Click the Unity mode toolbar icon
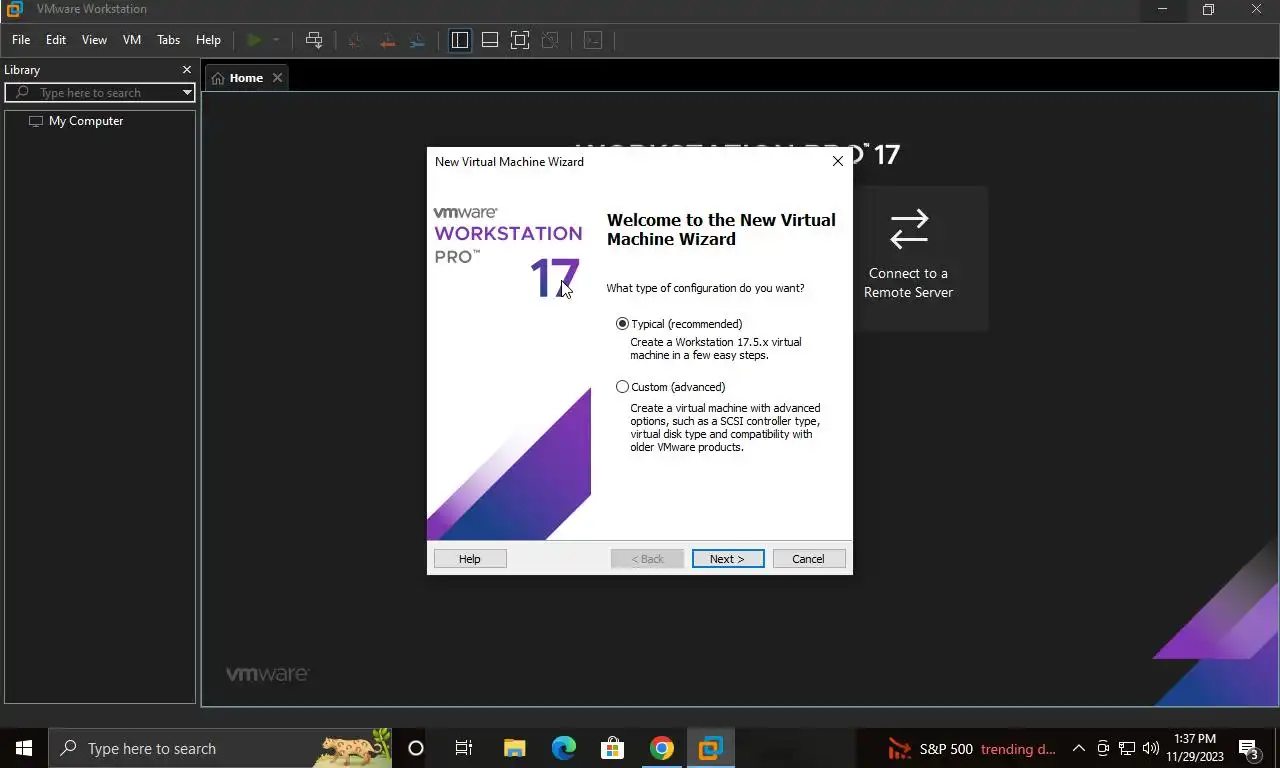The width and height of the screenshot is (1280, 768). click(550, 40)
